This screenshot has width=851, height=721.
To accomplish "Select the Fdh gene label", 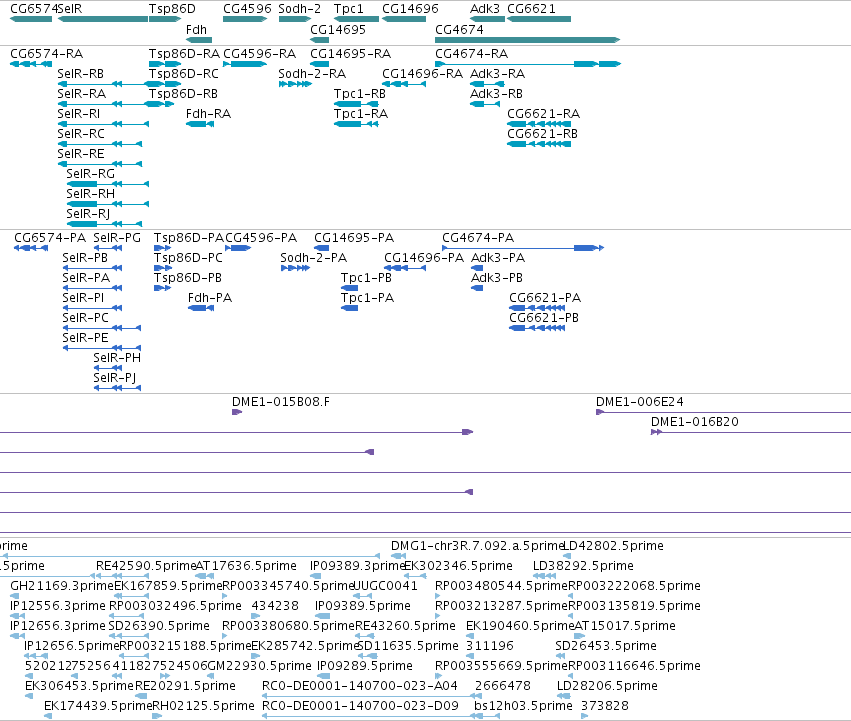I will (x=196, y=30).
